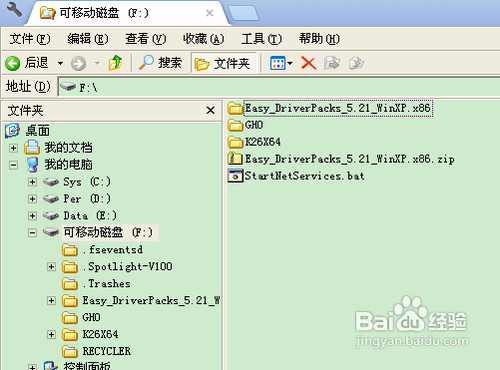
Task: Open the 查看(V) menu
Action: click(x=146, y=39)
